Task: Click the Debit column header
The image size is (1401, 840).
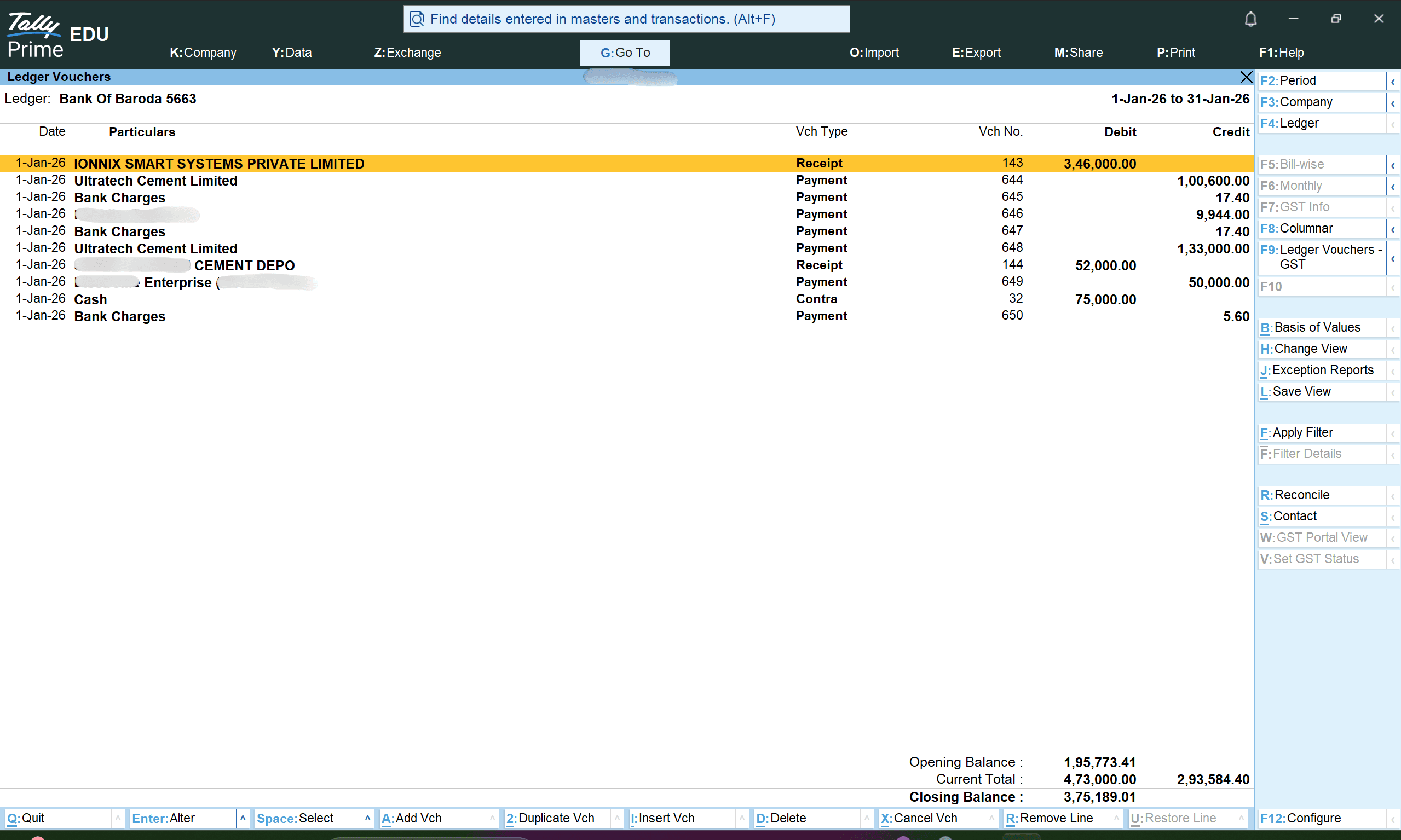Action: pyautogui.click(x=1120, y=132)
